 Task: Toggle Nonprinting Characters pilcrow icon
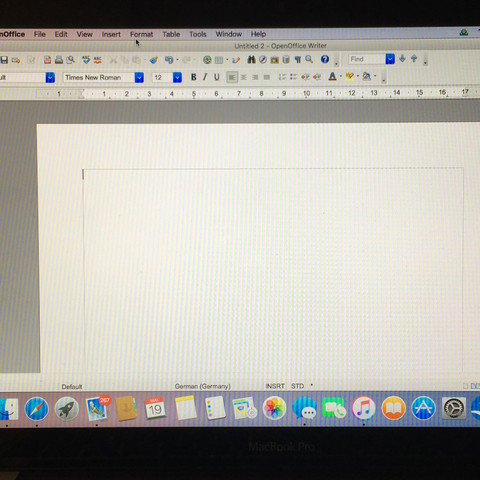pos(298,60)
